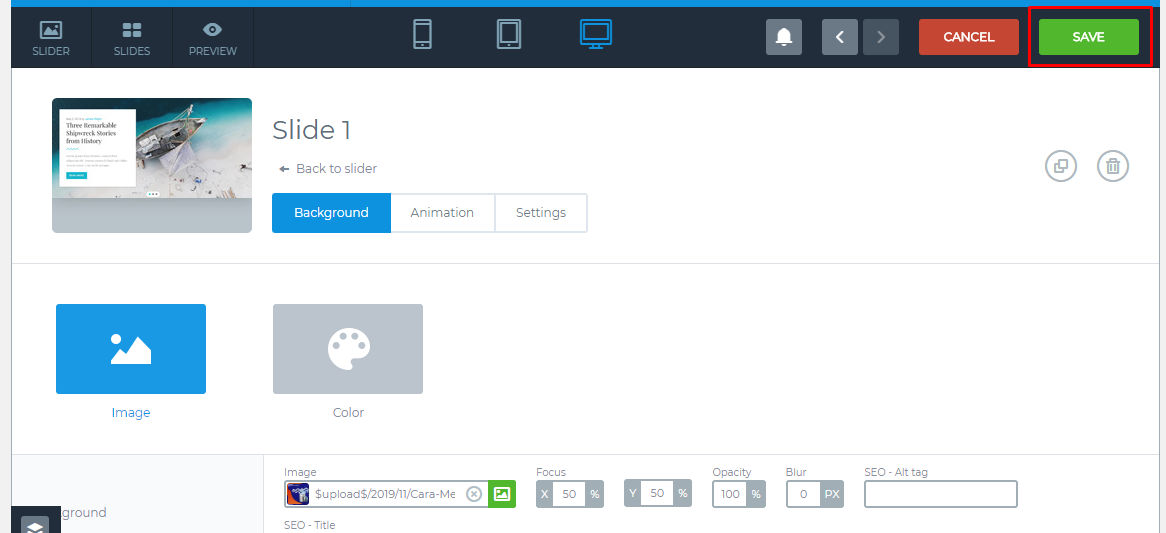Go to the previous slide arrow

[x=840, y=37]
